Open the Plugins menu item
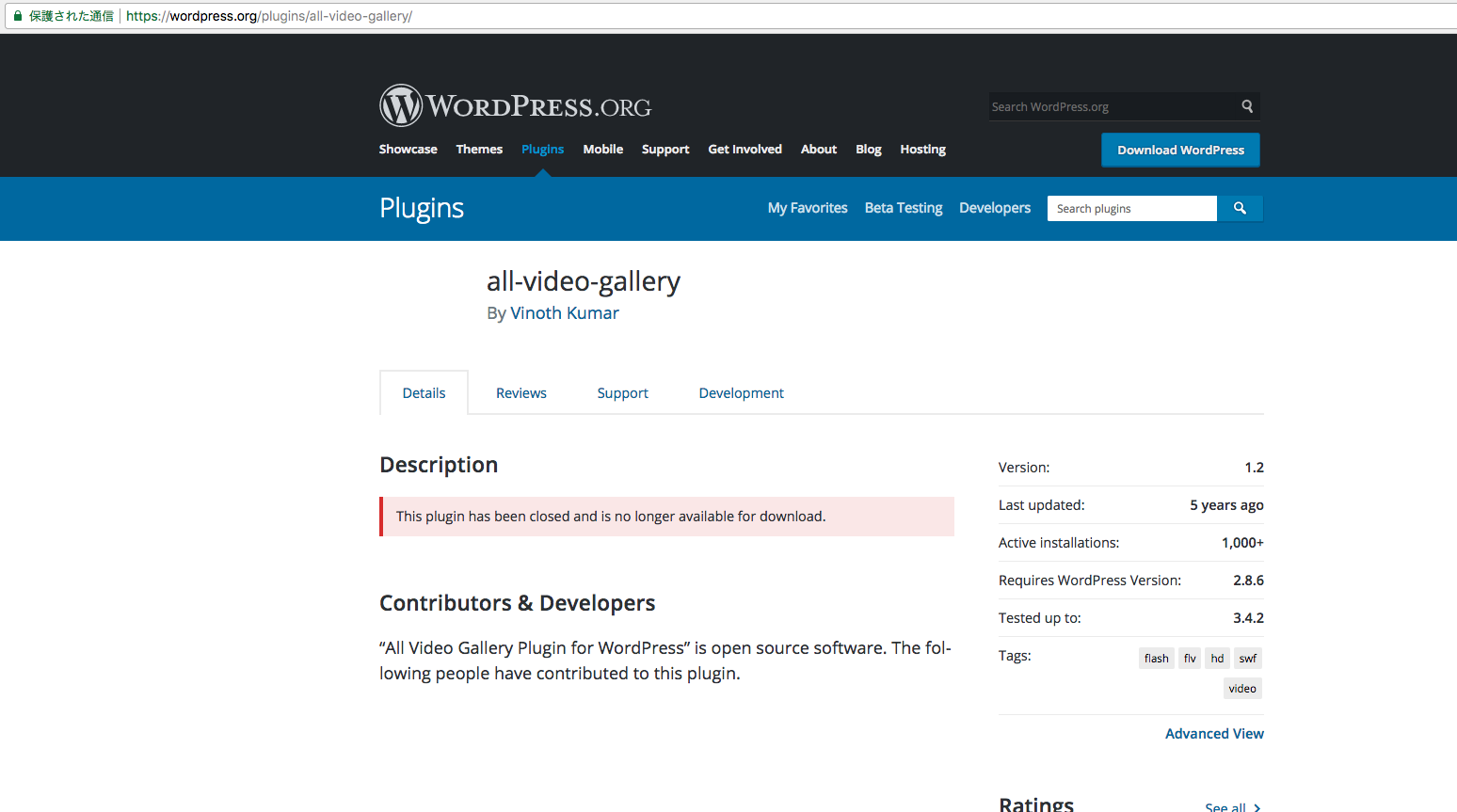 542,149
